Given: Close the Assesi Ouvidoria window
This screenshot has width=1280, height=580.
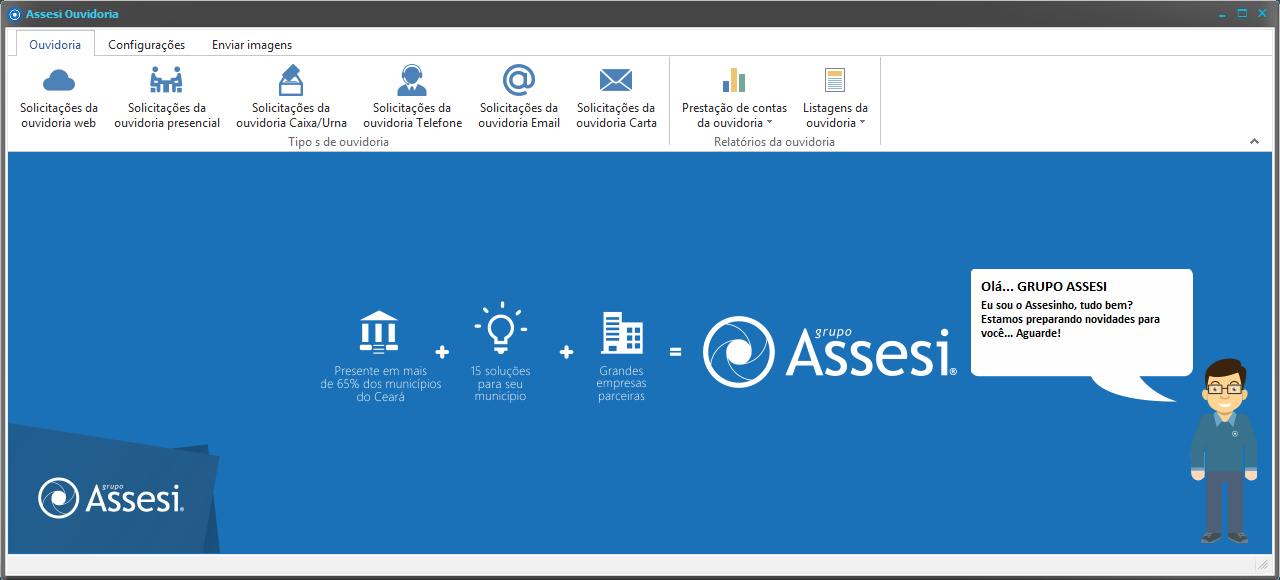Looking at the screenshot, I should tap(1262, 14).
